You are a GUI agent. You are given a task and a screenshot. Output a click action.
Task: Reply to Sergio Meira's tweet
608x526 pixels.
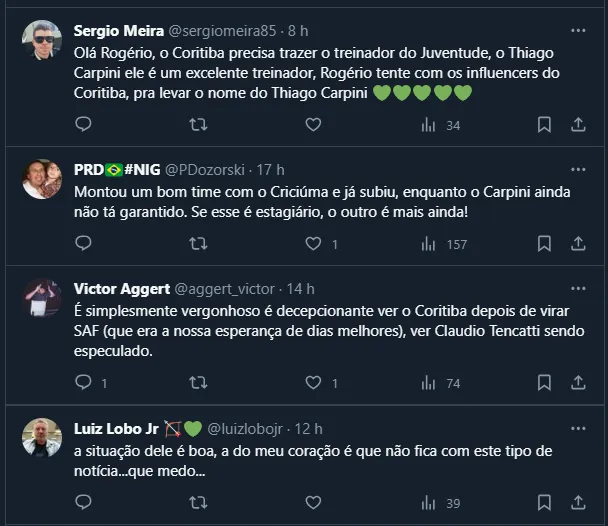click(84, 125)
